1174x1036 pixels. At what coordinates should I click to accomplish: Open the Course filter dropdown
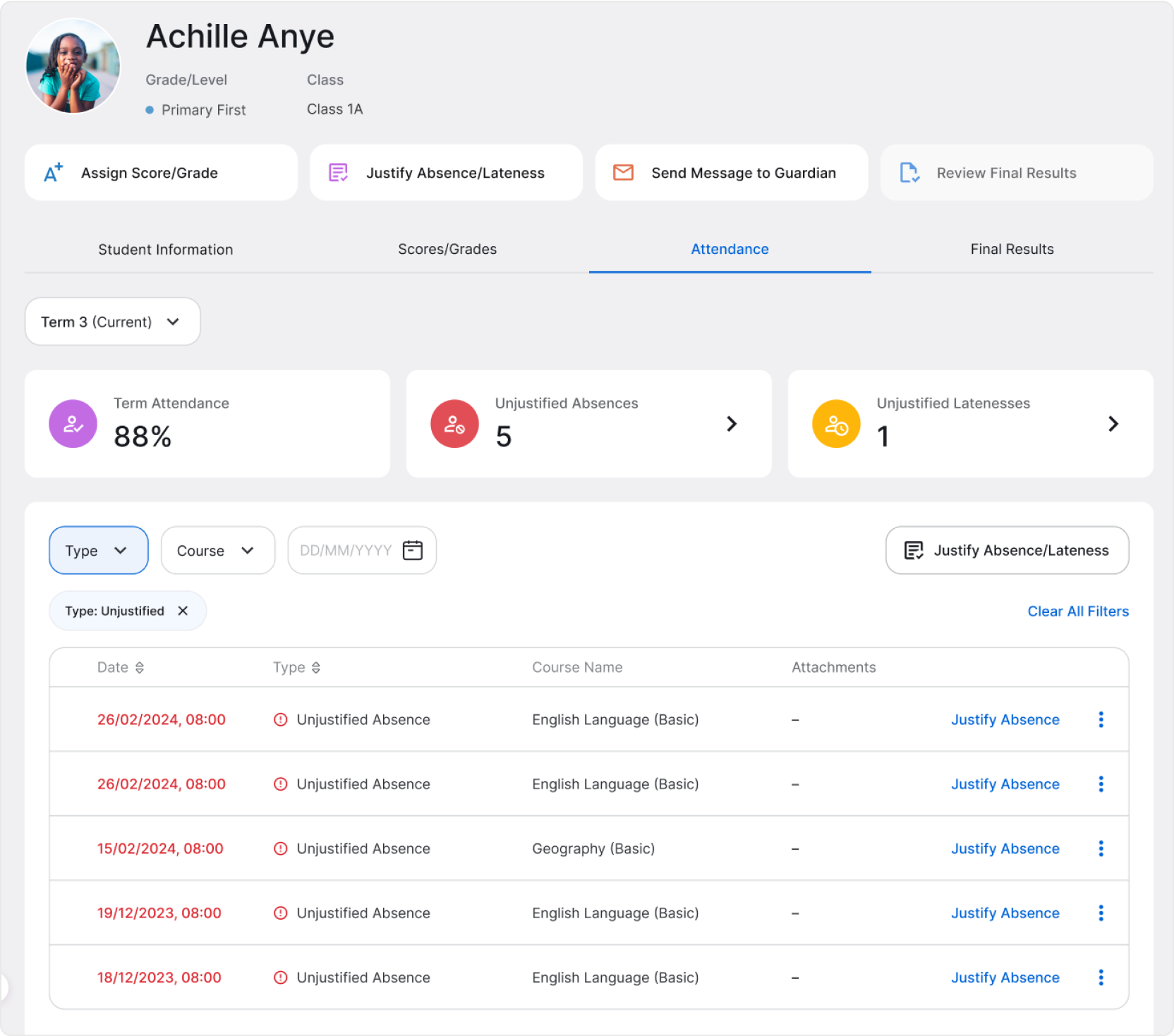(217, 550)
